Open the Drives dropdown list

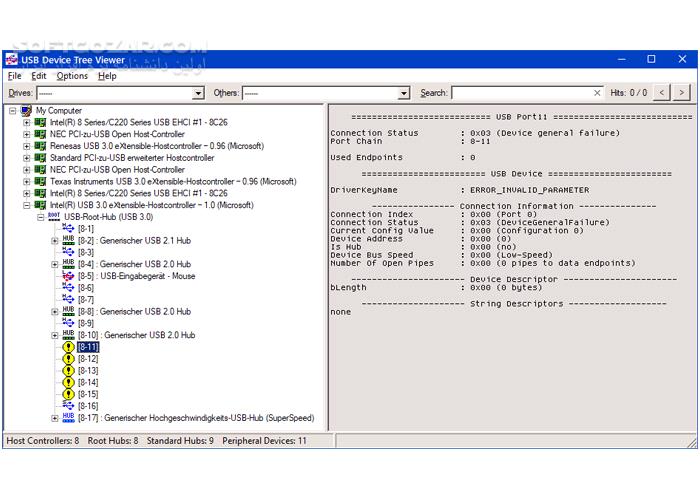(198, 93)
